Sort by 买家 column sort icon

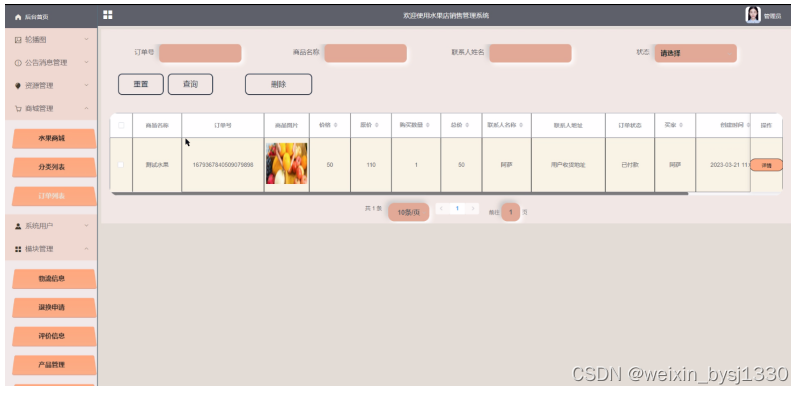coord(680,125)
